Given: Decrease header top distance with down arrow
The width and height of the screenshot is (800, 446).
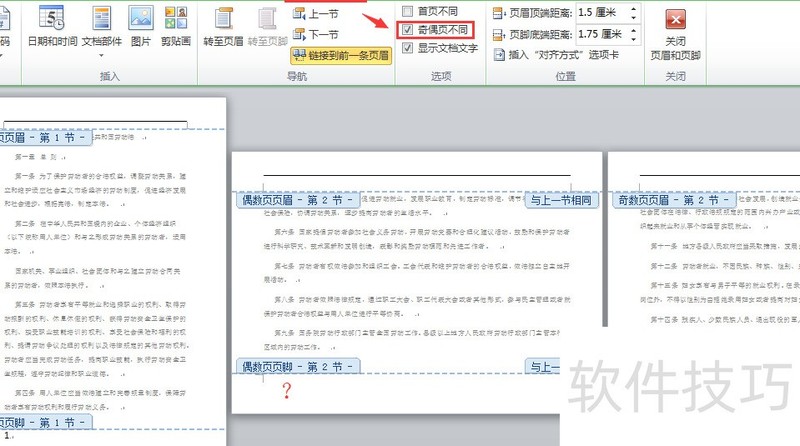Looking at the screenshot, I should point(634,17).
